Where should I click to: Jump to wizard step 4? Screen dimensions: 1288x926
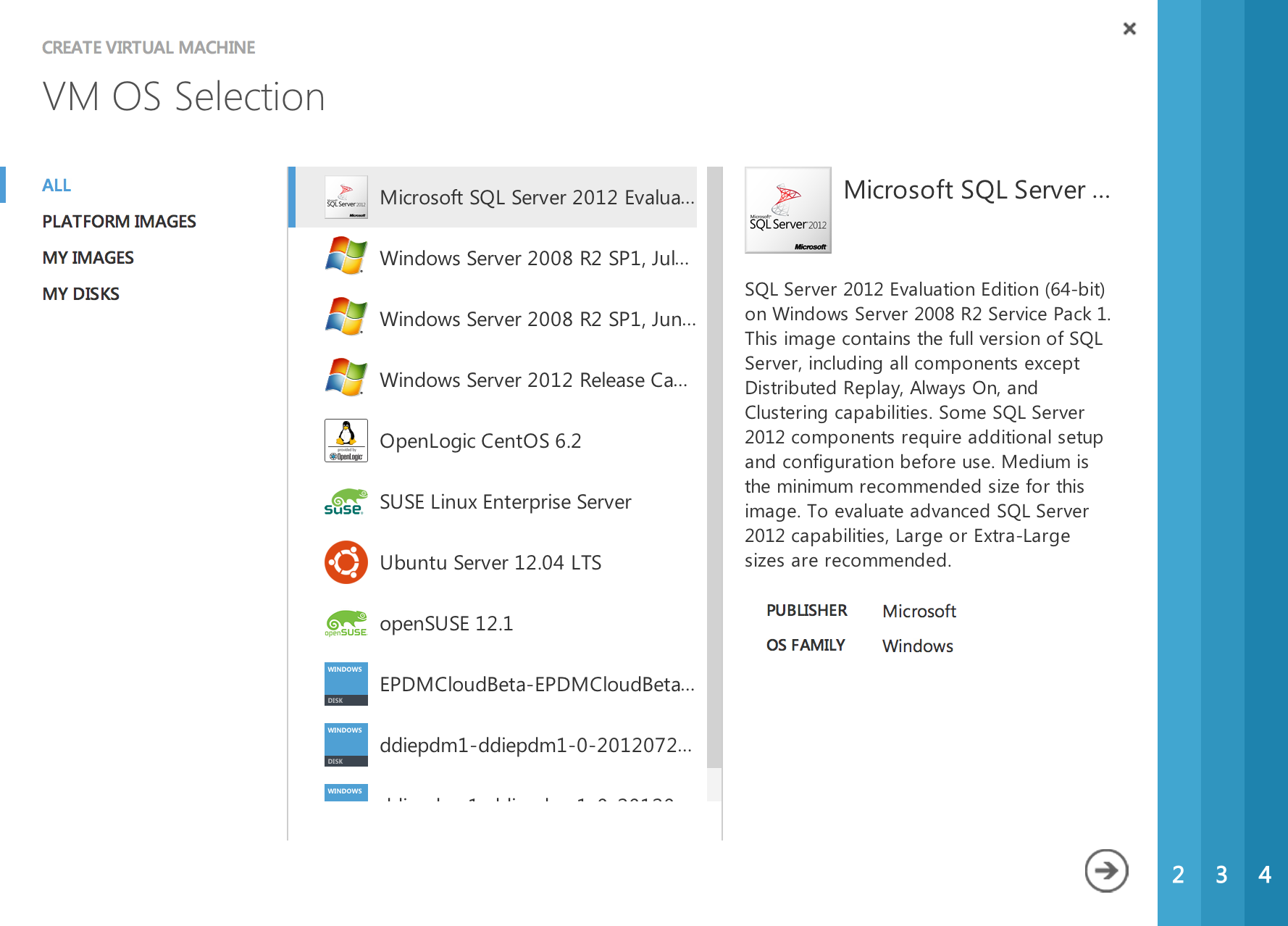click(x=1266, y=875)
